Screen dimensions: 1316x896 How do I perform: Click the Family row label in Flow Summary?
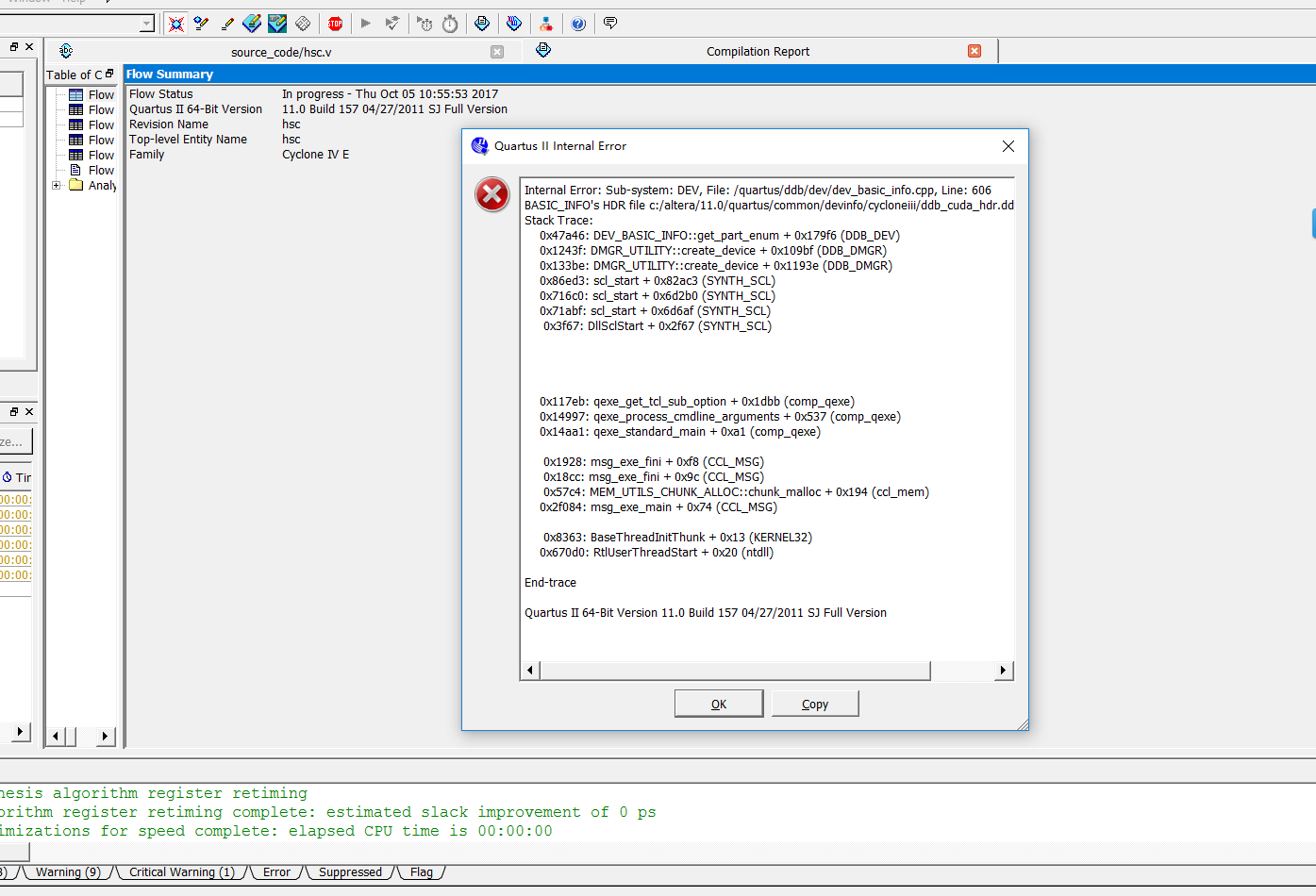click(x=147, y=155)
